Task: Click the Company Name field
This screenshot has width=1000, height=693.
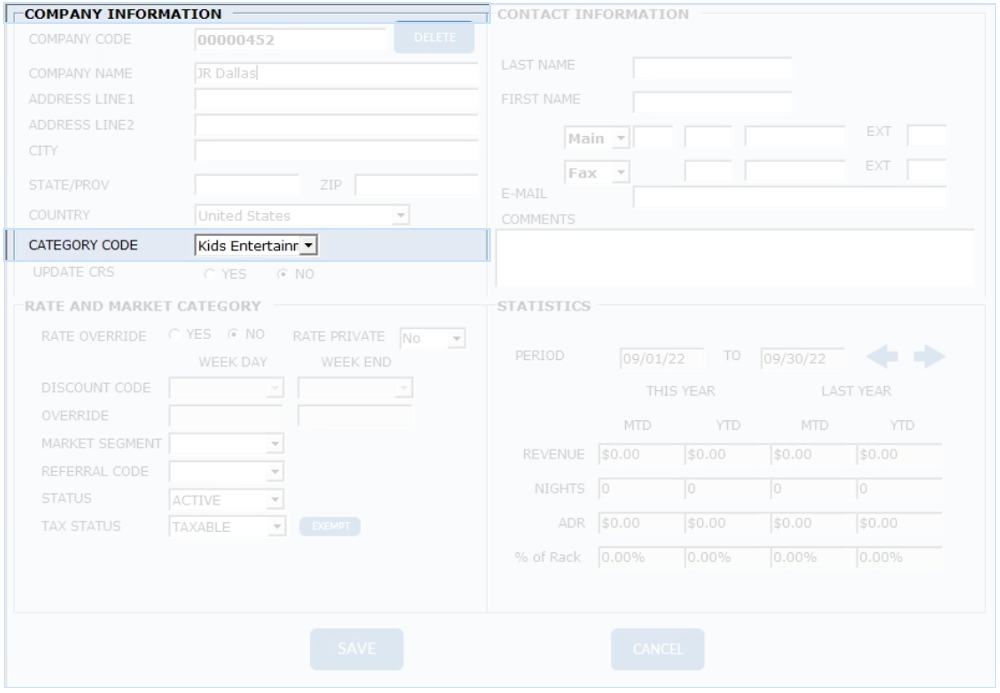Action: click(x=335, y=73)
